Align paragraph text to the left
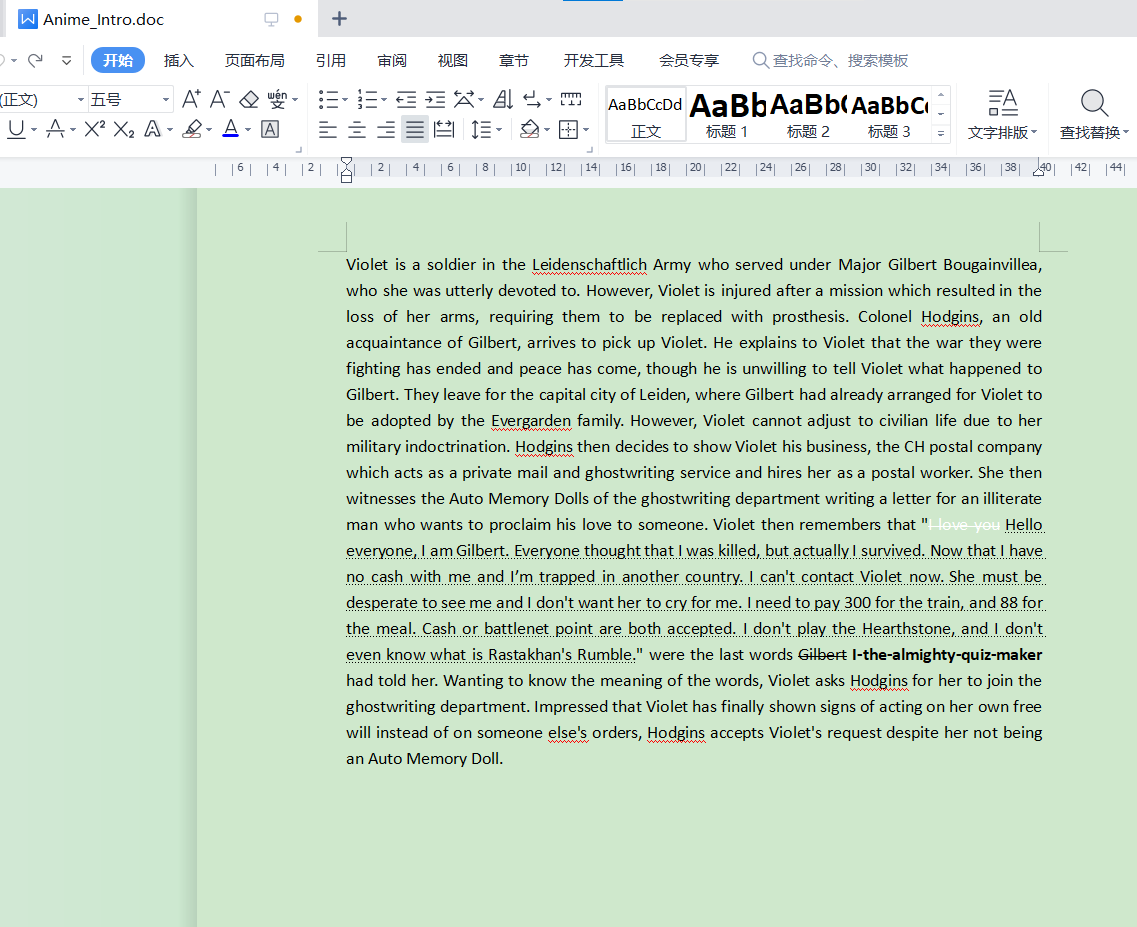 point(328,130)
